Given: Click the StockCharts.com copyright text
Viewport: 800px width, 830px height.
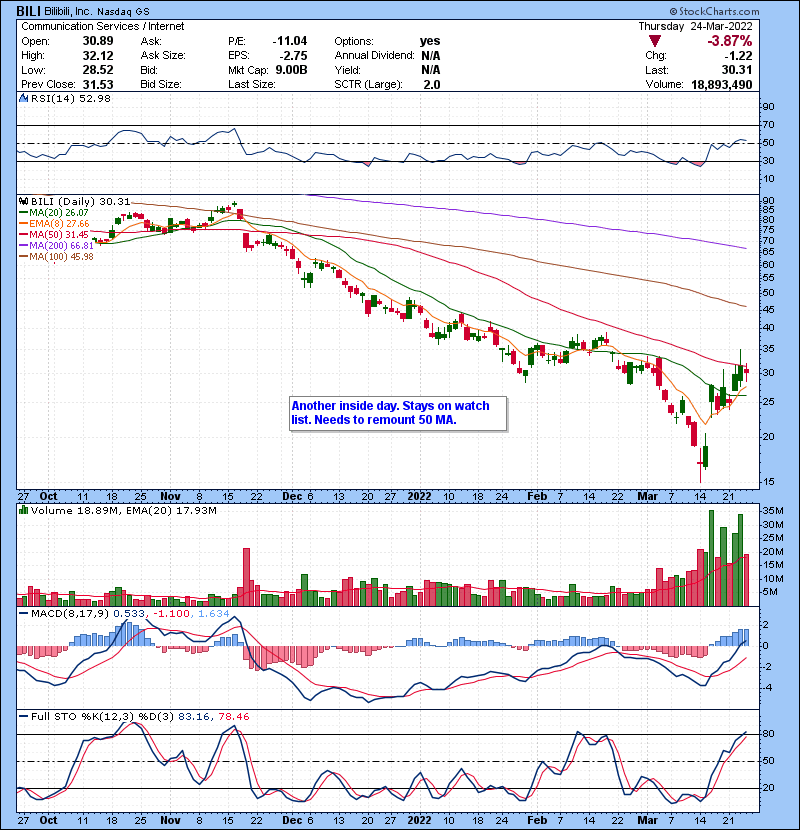Looking at the screenshot, I should pyautogui.click(x=714, y=11).
